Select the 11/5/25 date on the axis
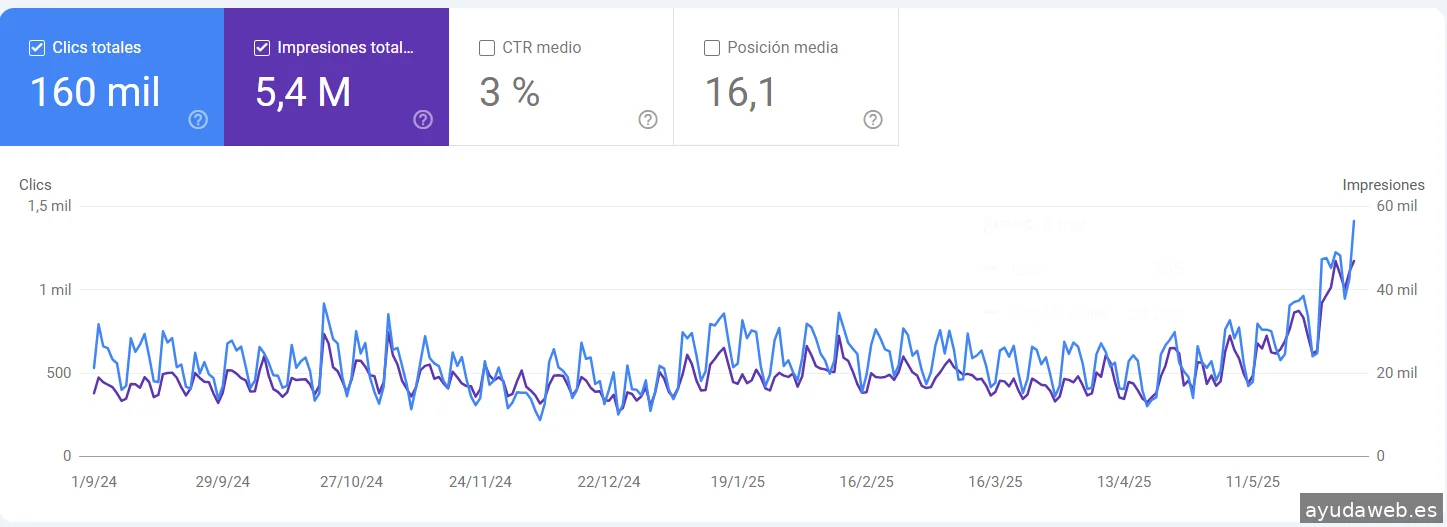Screen dimensions: 1447x527 click(x=1252, y=482)
